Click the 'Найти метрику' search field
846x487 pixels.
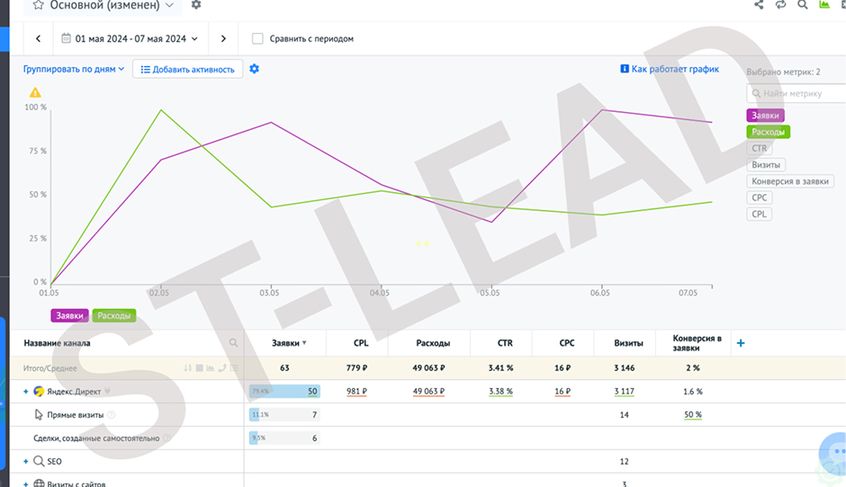[x=796, y=93]
